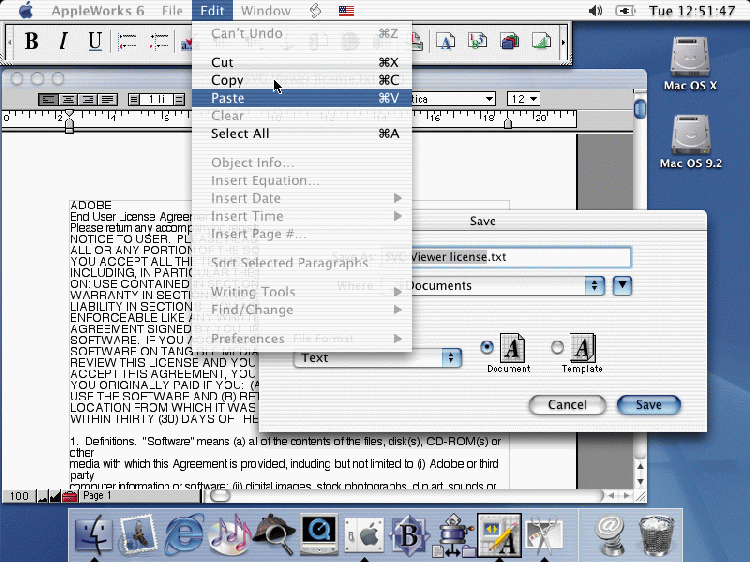
Task: Open the File menu
Action: (x=172, y=11)
